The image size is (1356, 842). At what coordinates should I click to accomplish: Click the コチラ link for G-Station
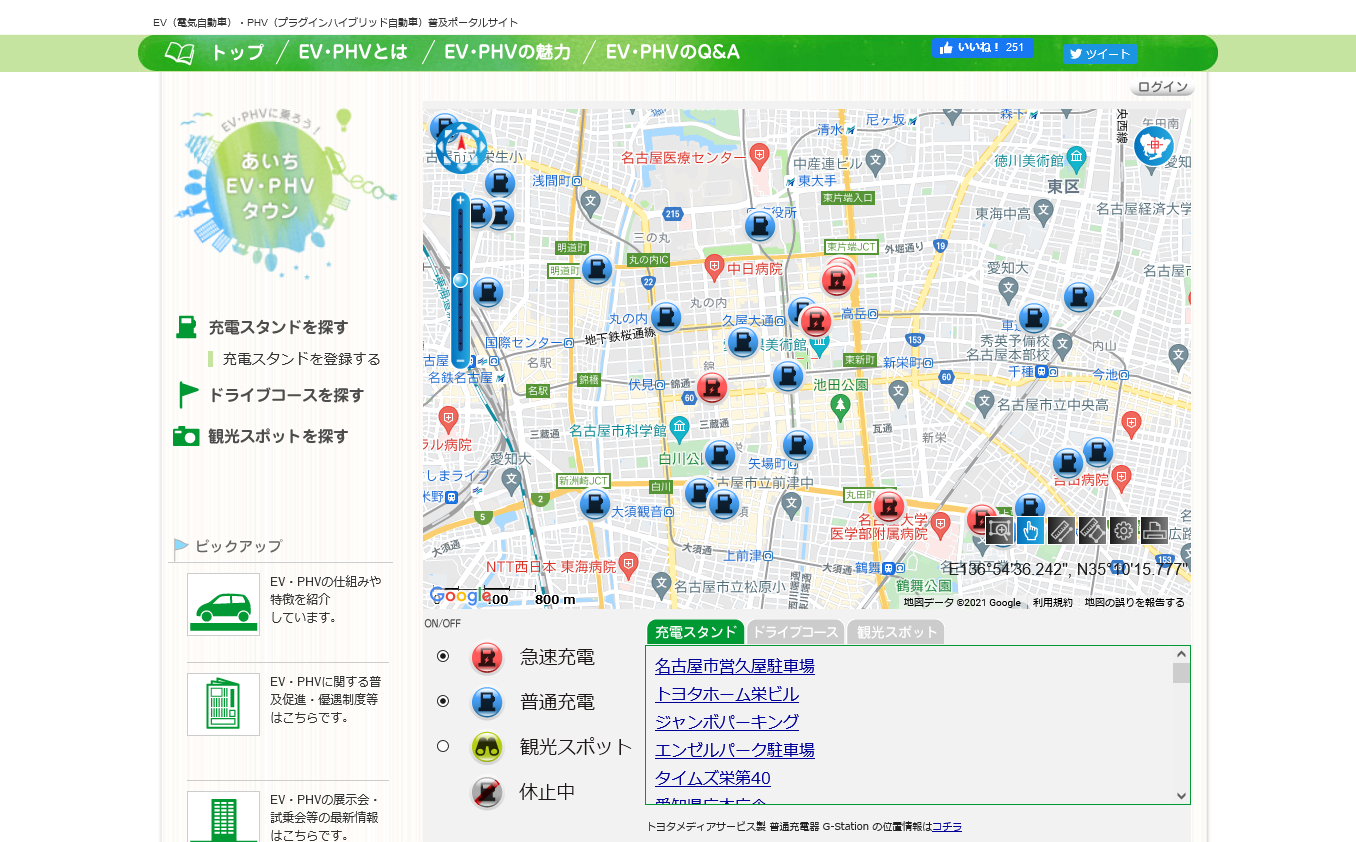(947, 827)
